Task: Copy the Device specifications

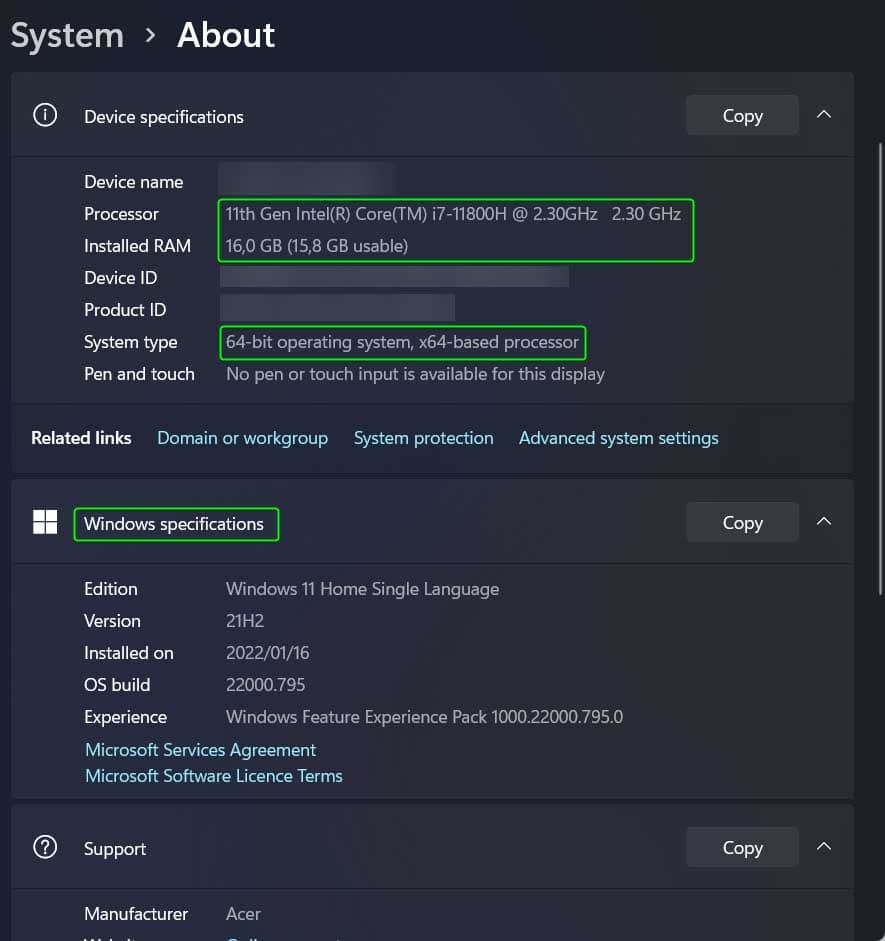Action: [742, 115]
